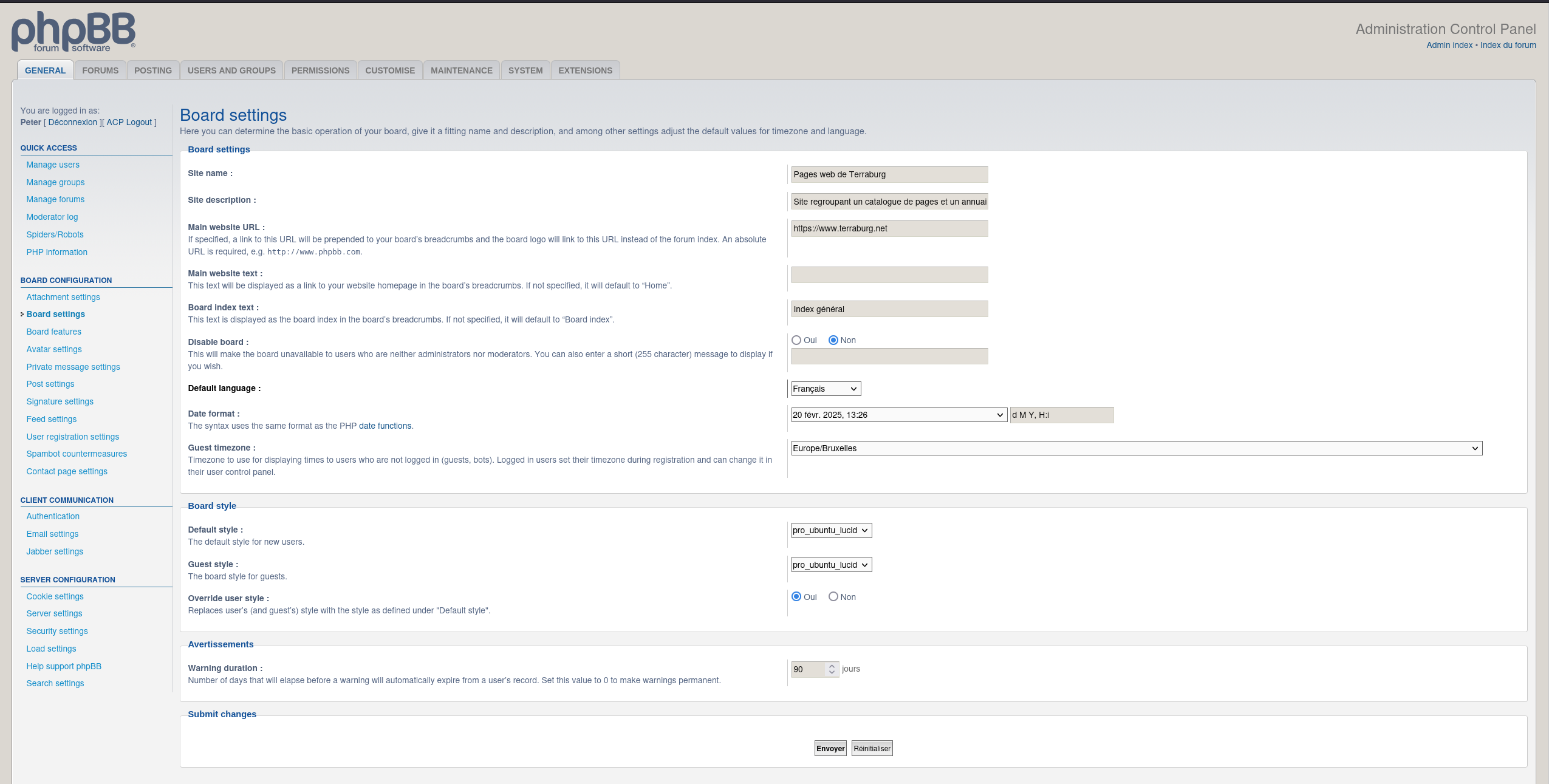Click the Réinitialiser button
This screenshot has width=1549, height=784.
pos(872,748)
